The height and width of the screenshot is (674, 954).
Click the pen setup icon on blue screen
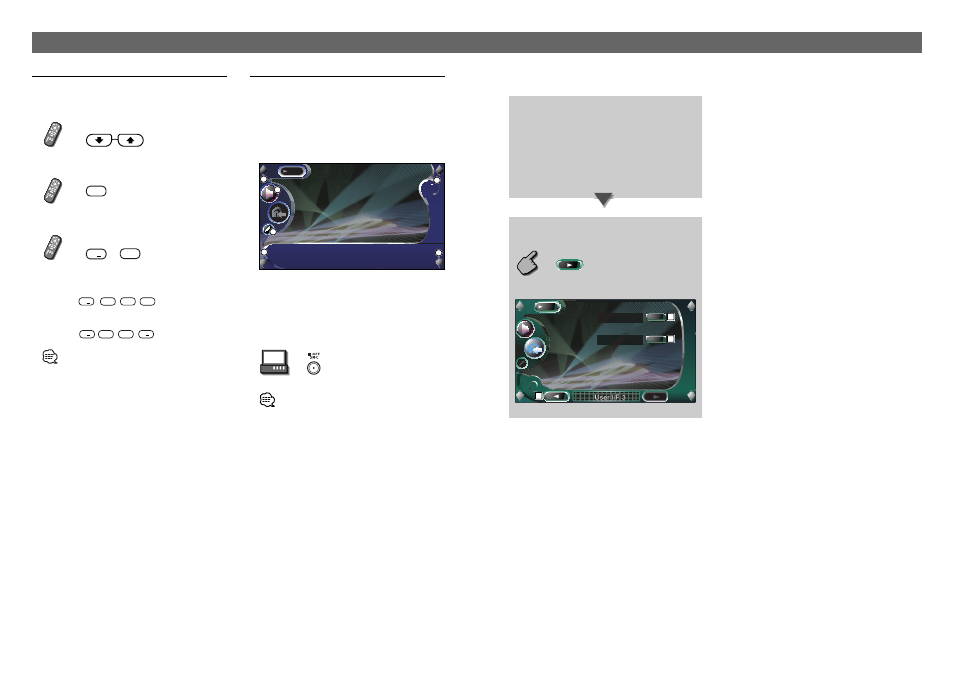267,230
